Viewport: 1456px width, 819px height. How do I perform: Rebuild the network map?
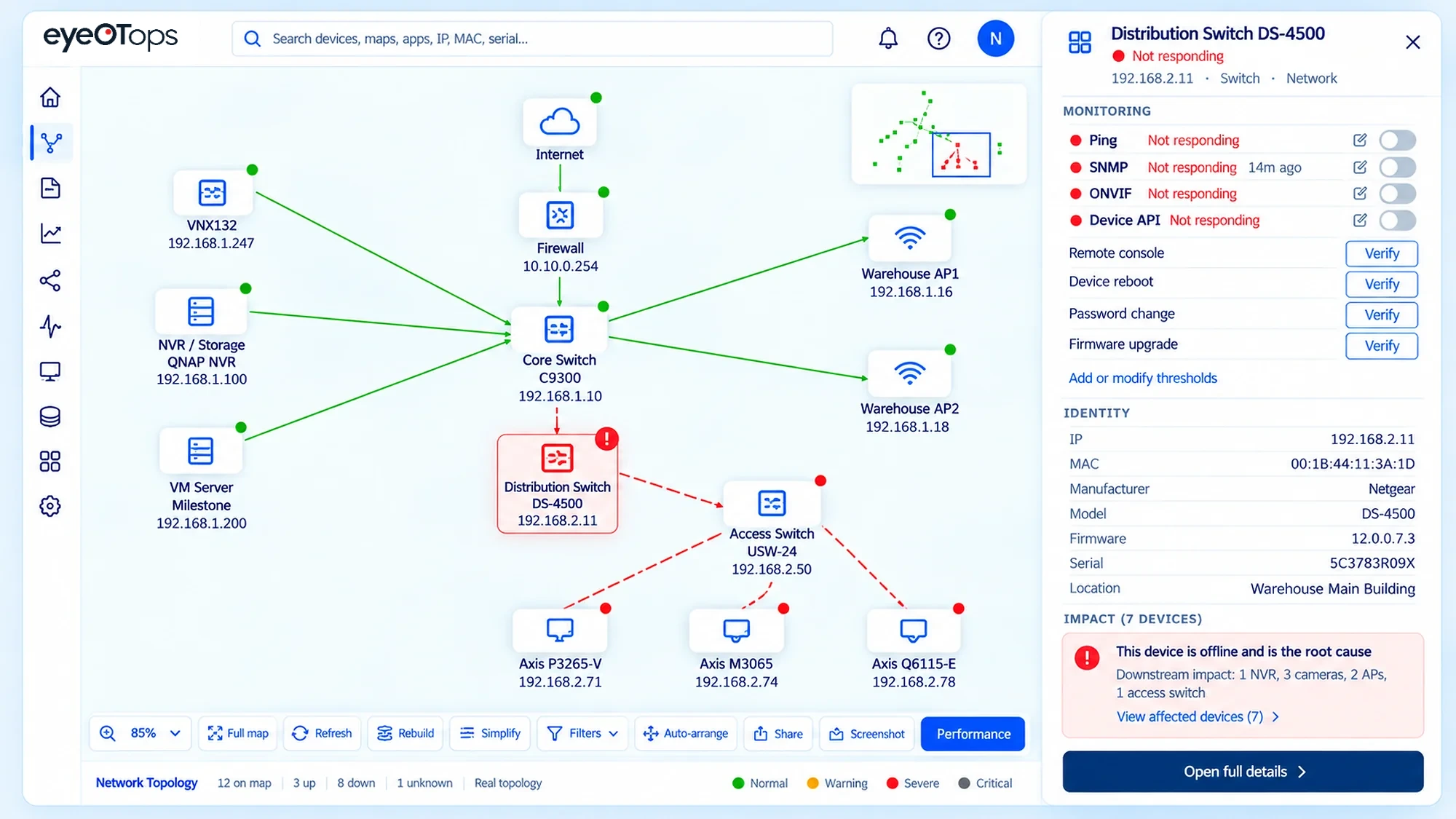coord(405,733)
